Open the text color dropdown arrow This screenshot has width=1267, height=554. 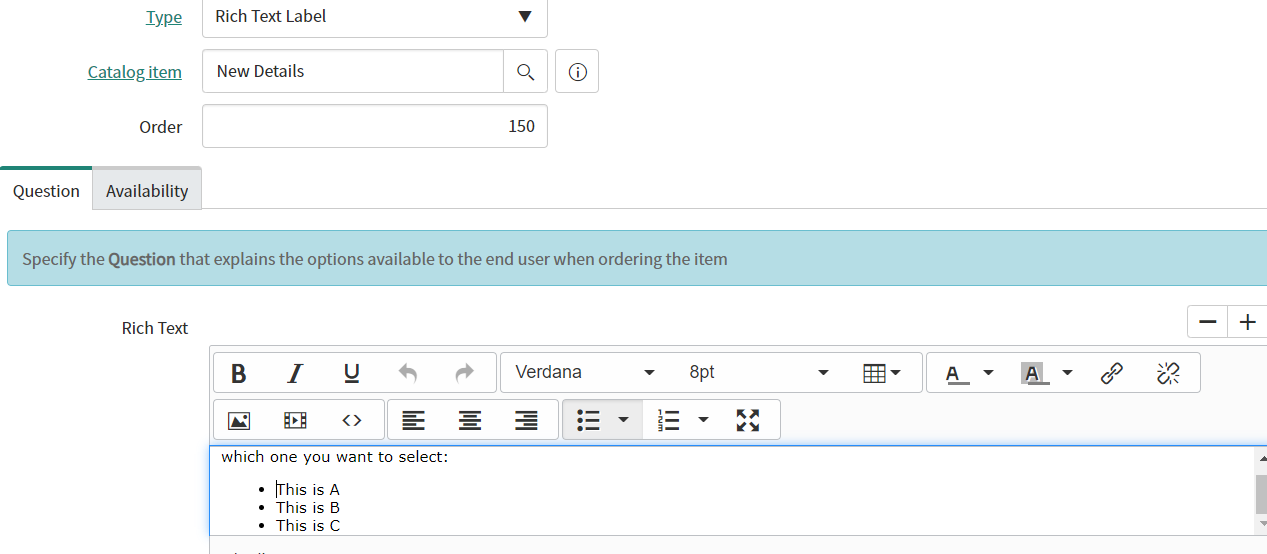click(989, 373)
